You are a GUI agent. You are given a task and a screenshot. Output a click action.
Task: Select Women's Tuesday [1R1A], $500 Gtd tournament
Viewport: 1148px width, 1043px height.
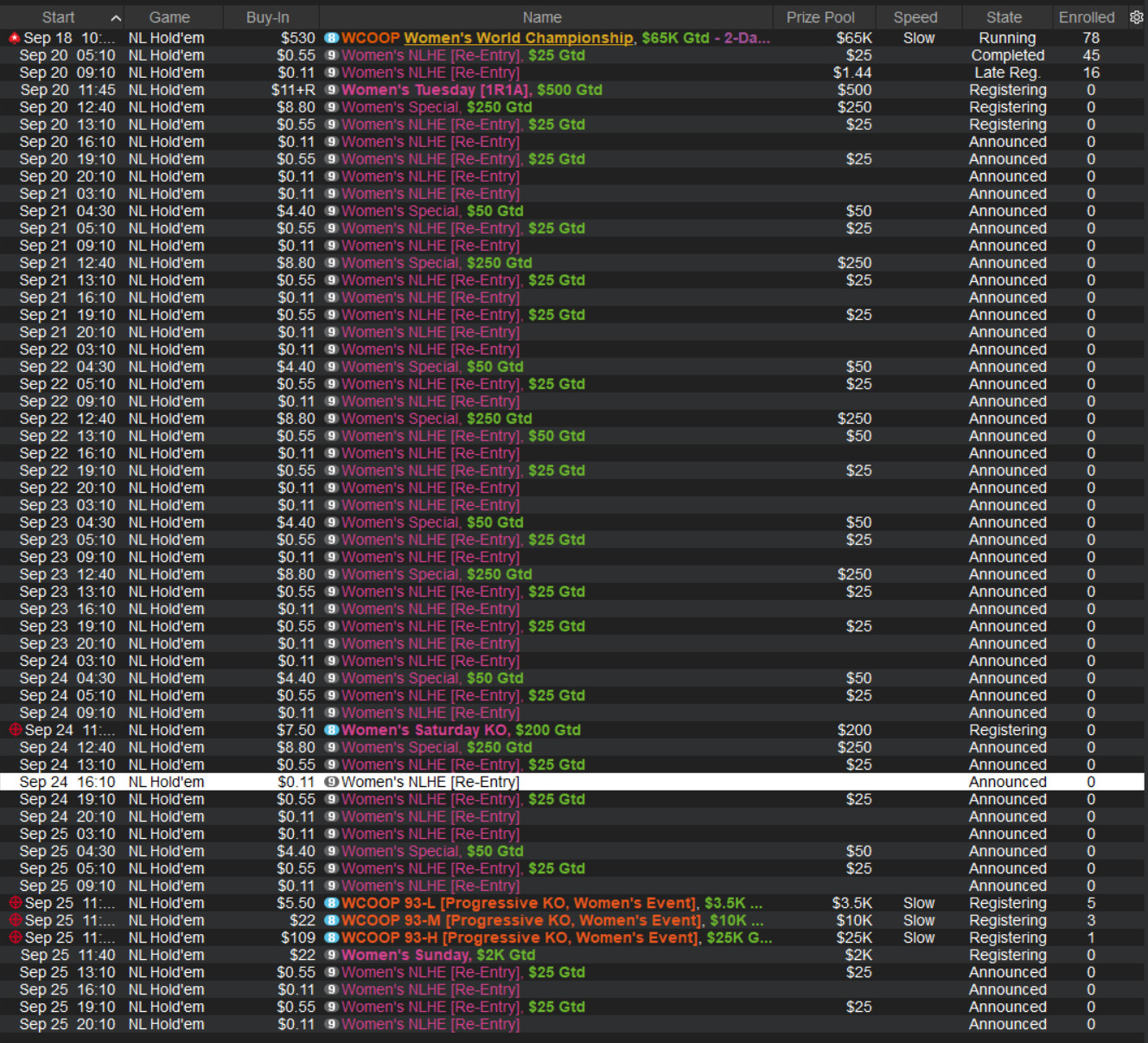(x=472, y=90)
